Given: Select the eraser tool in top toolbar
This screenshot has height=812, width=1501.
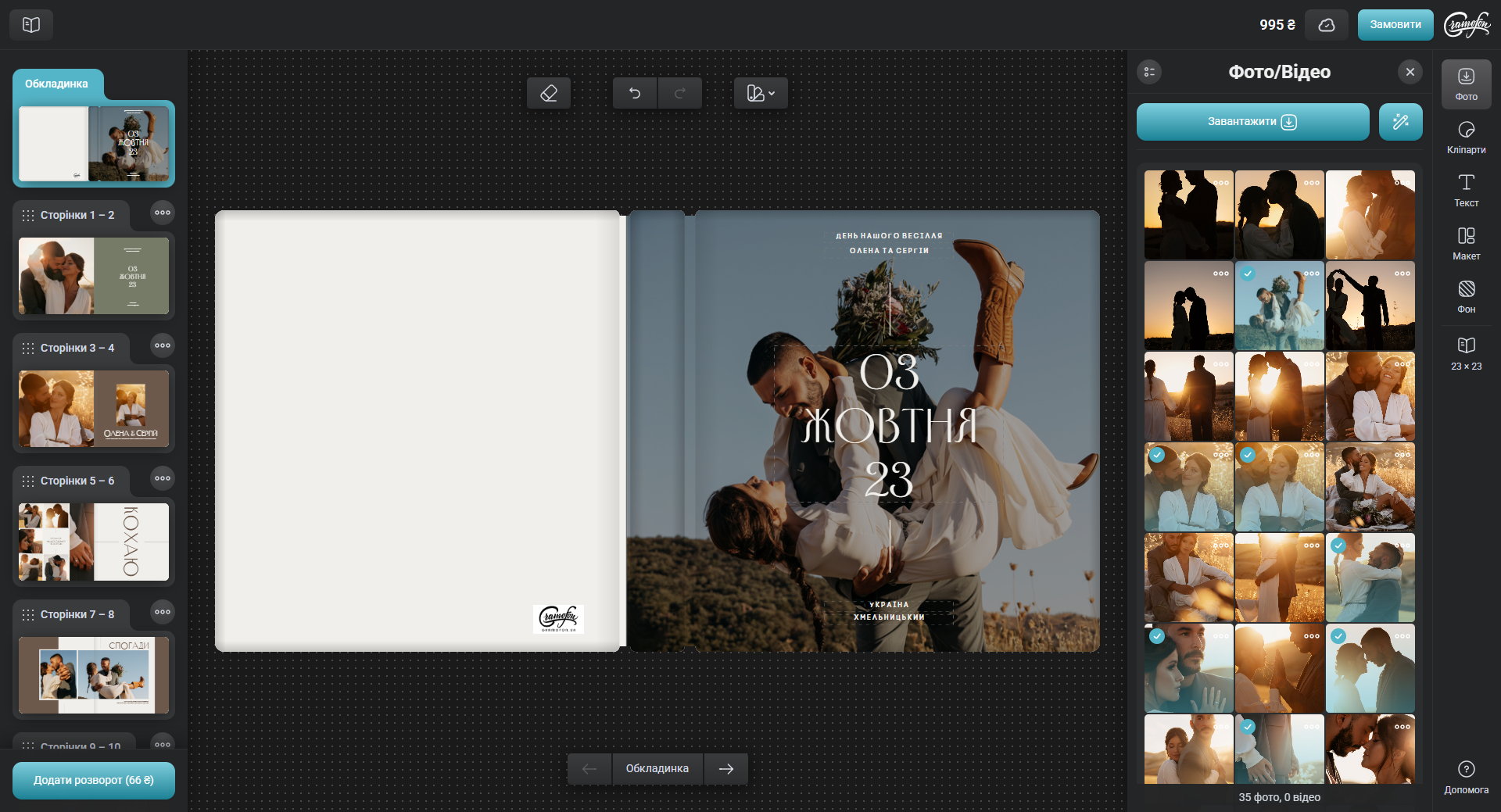Looking at the screenshot, I should 548,94.
